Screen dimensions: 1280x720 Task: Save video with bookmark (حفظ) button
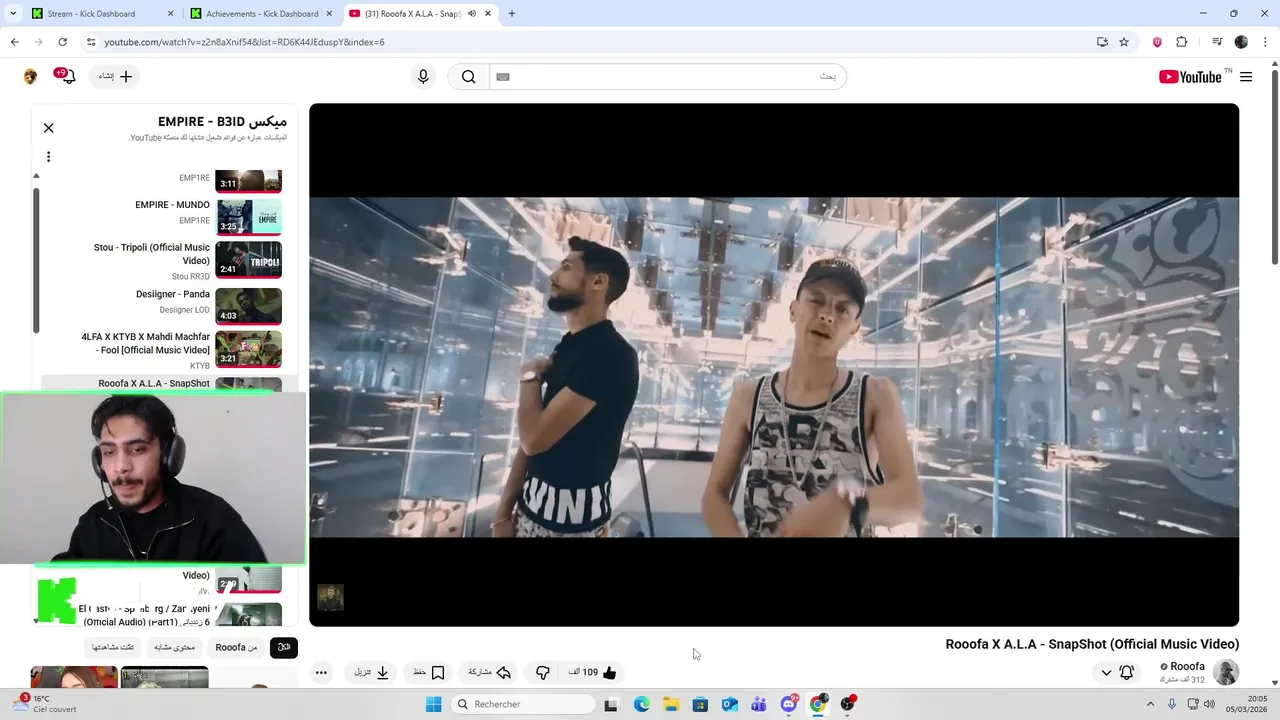(x=429, y=673)
